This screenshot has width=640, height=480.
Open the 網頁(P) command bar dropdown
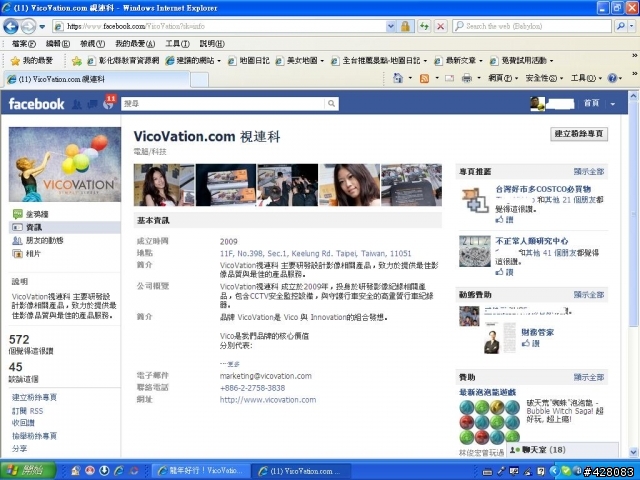[503, 78]
